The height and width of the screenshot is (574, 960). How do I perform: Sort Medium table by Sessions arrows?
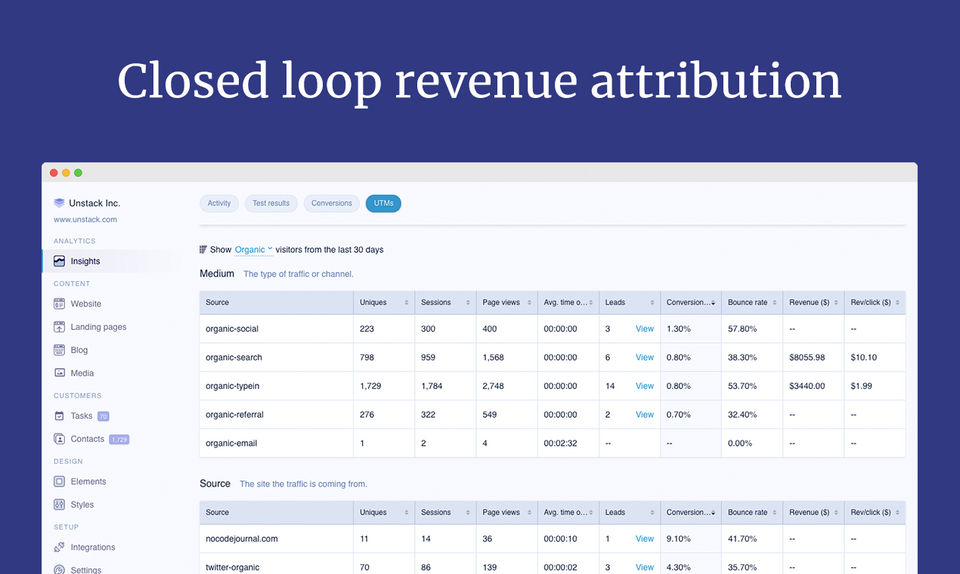(x=468, y=303)
